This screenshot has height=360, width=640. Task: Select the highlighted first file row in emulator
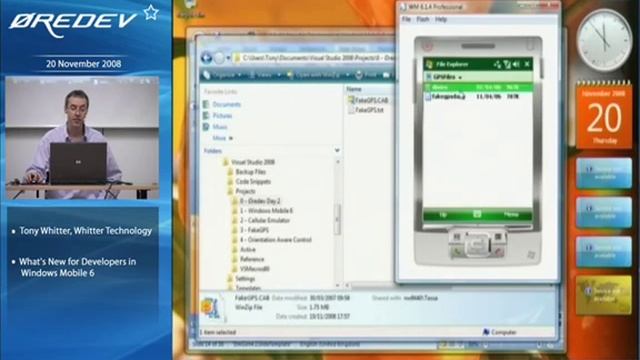tap(478, 87)
